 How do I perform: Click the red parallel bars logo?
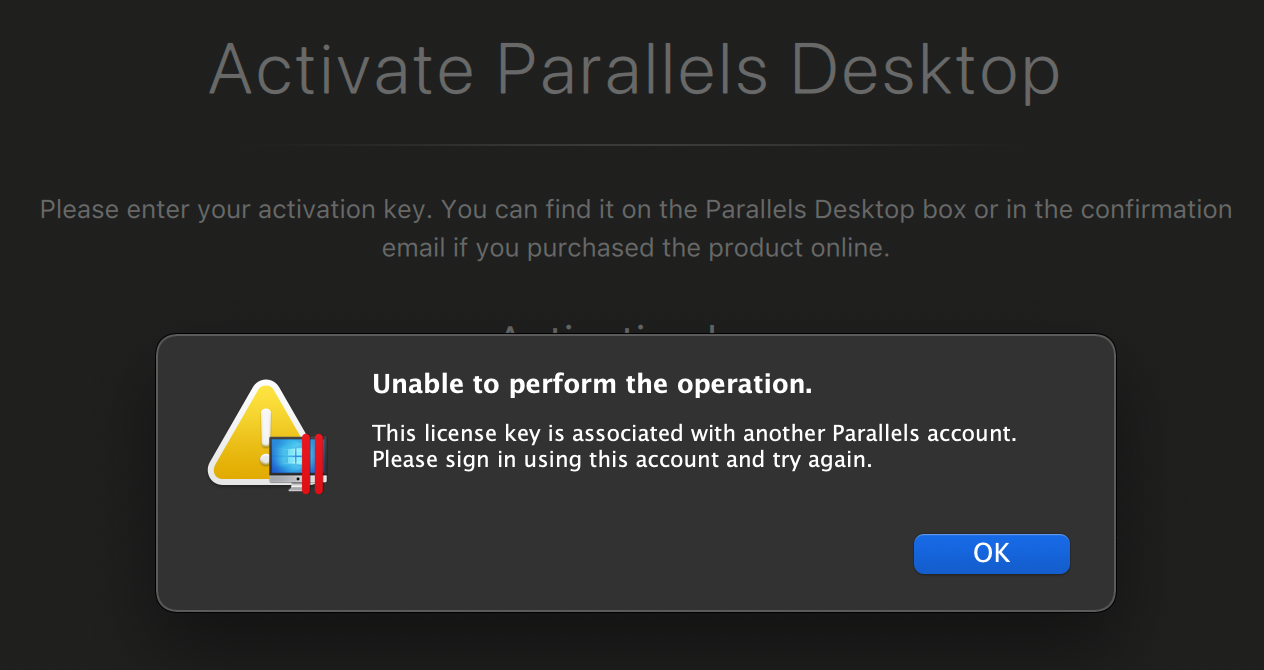coord(313,463)
